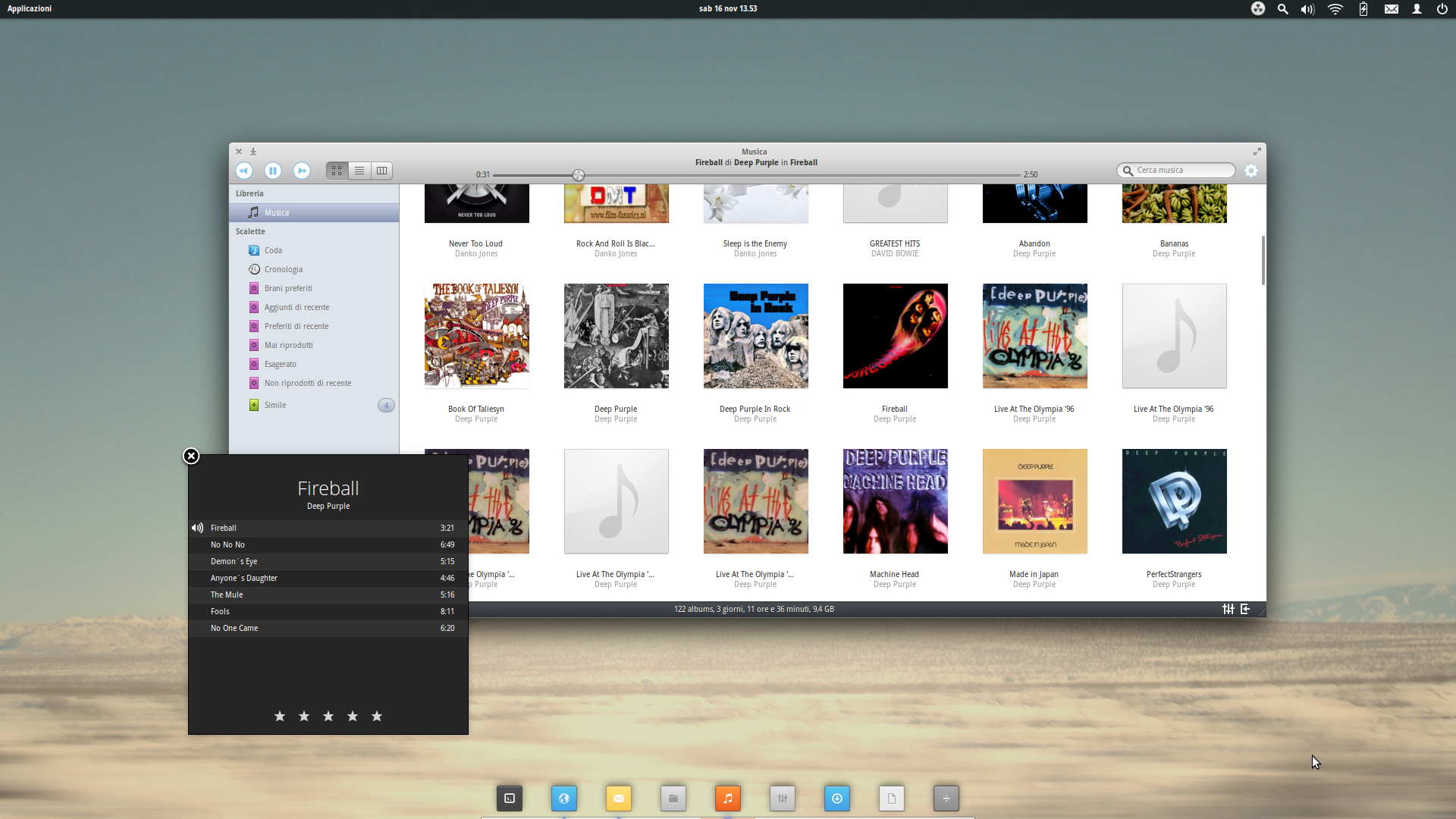Play The Mule track
Image resolution: width=1456 pixels, height=819 pixels.
[x=328, y=595]
